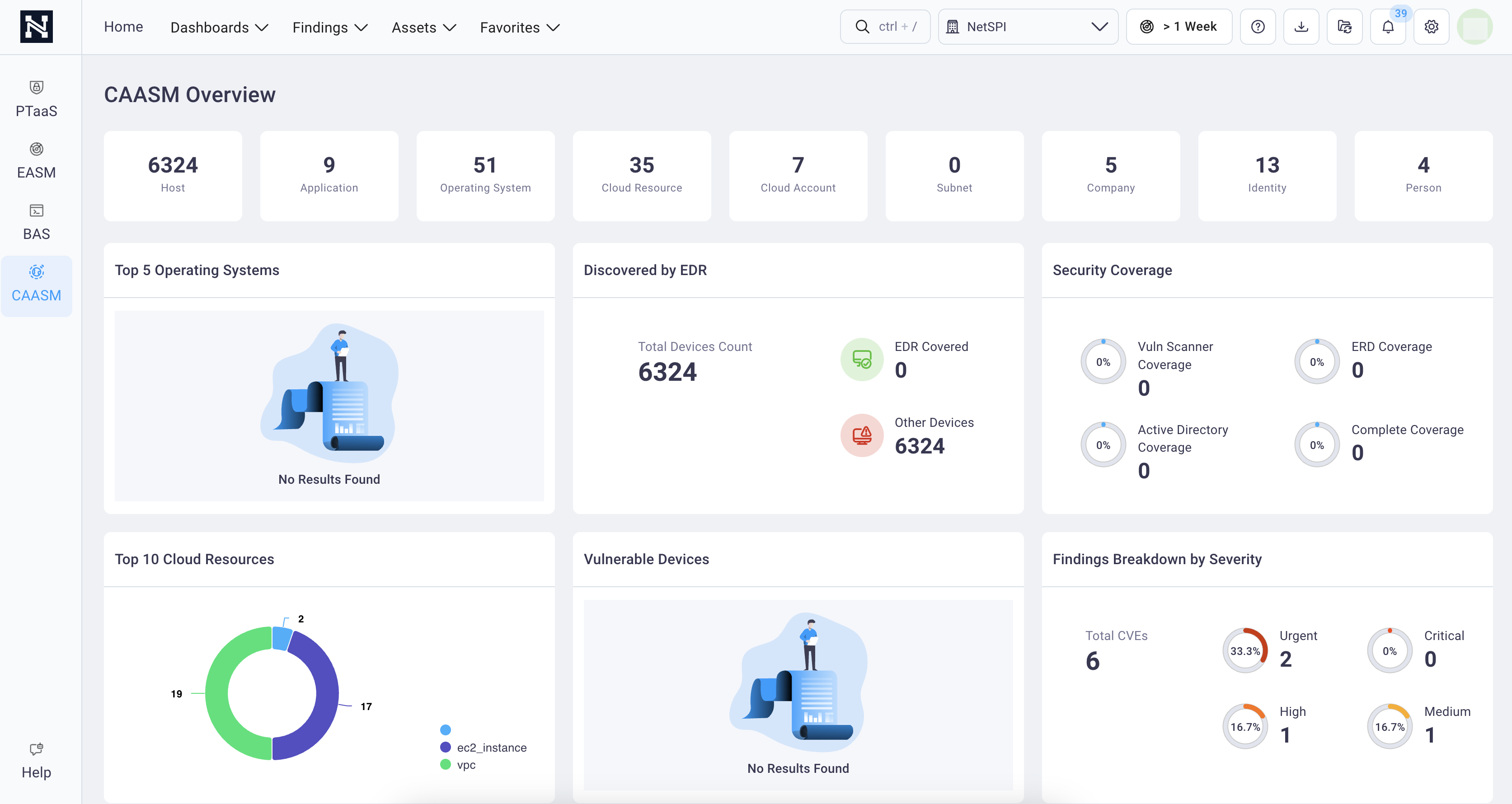Open the folder sync icon
Screen dimensions: 1512x804
pos(1344,27)
